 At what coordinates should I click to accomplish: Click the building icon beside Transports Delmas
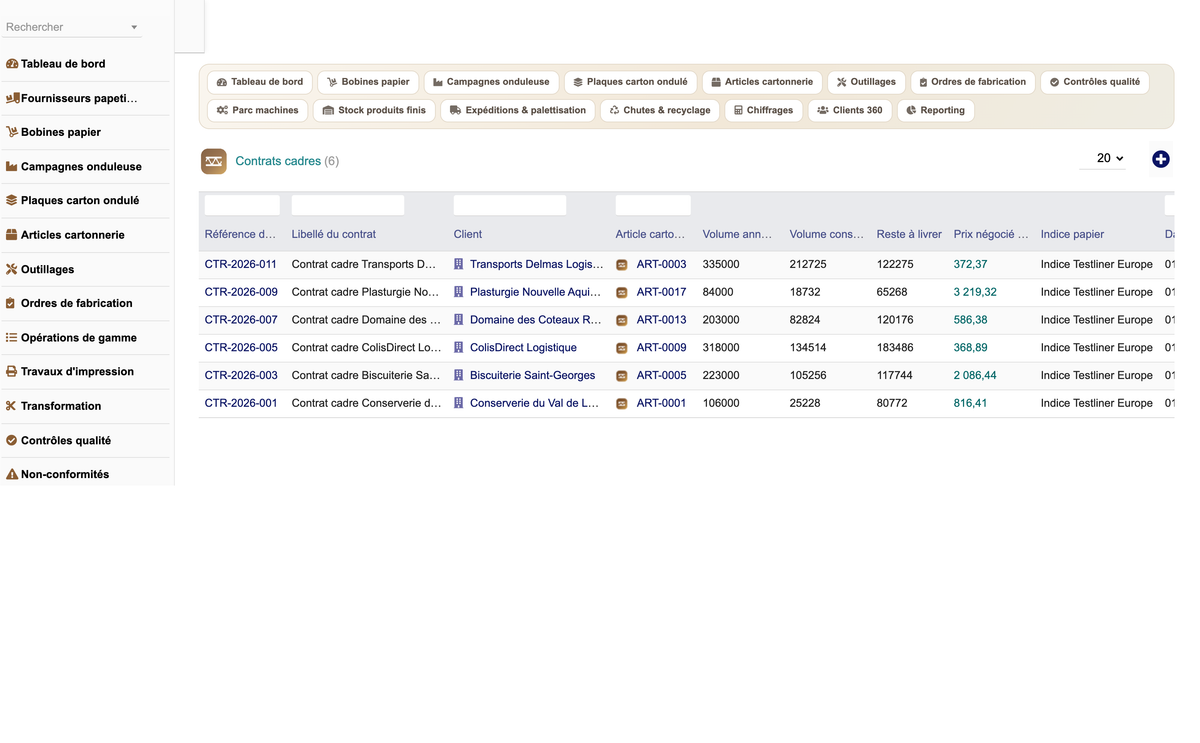point(459,264)
